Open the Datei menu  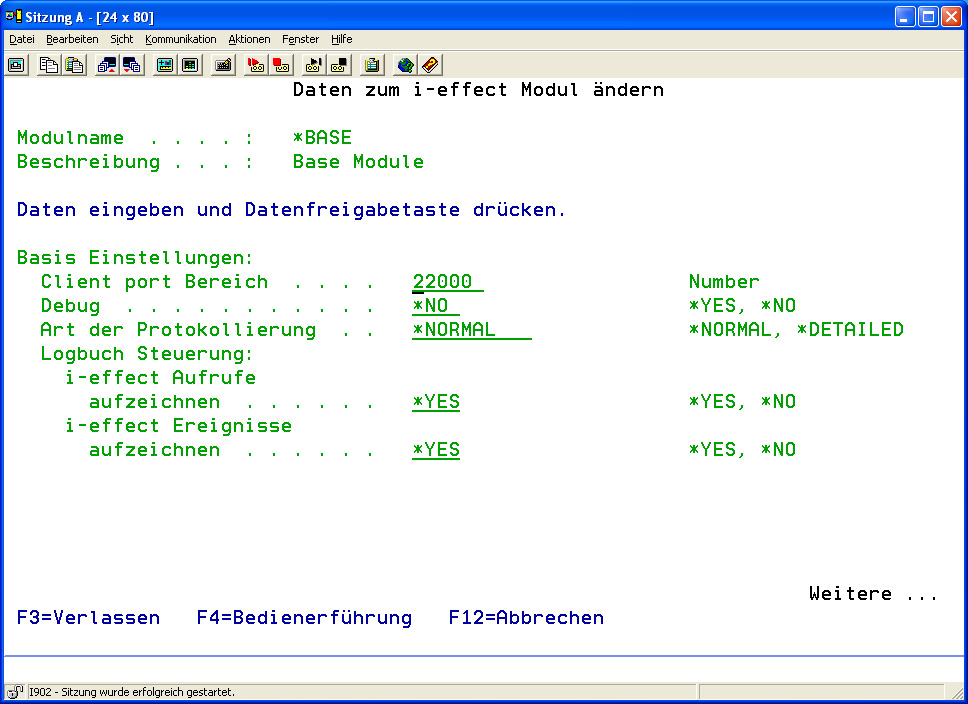coord(22,39)
